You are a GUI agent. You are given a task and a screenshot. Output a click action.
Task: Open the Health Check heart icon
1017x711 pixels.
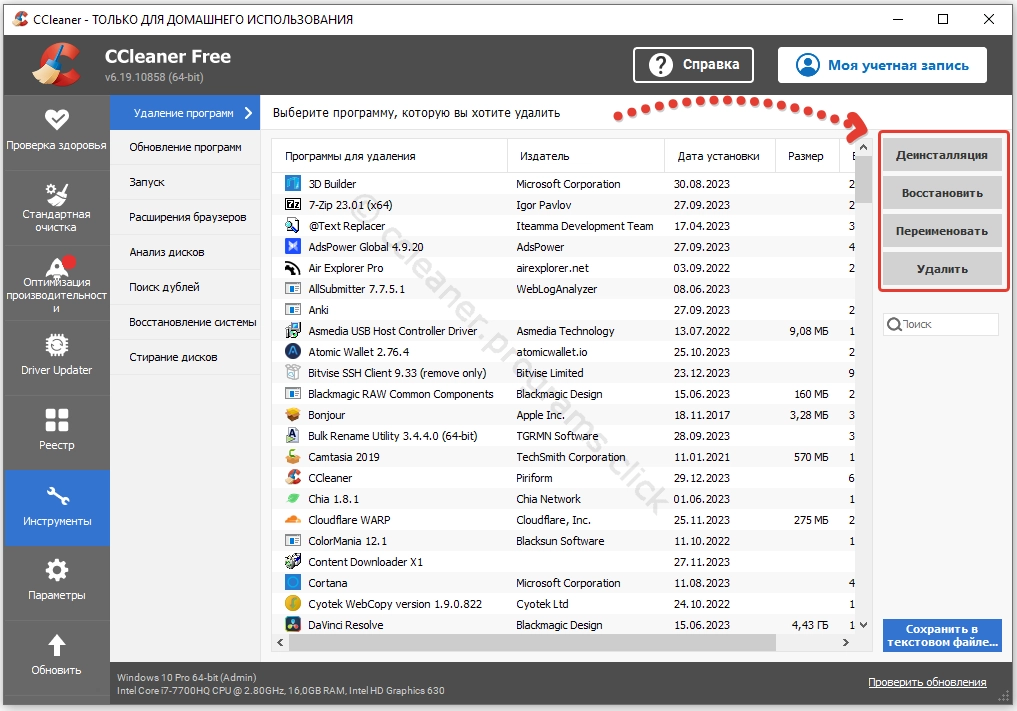[56, 118]
